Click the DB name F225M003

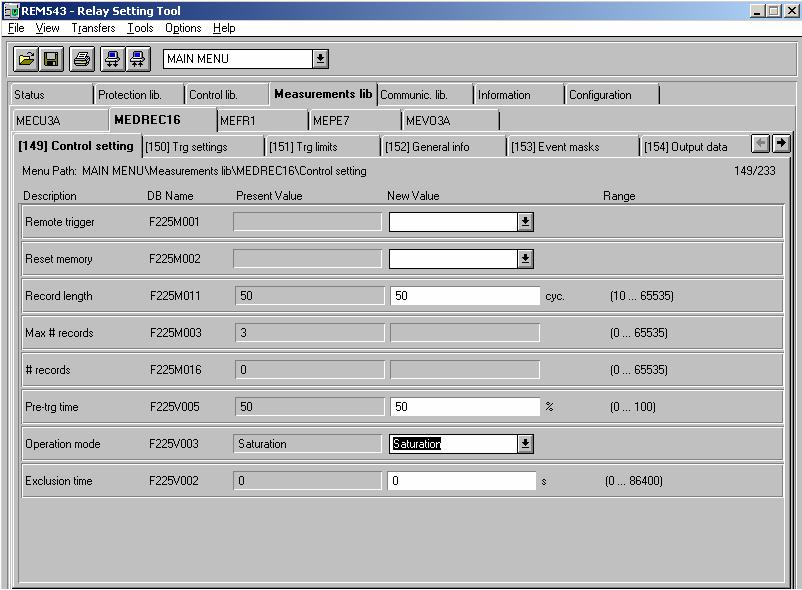click(175, 333)
